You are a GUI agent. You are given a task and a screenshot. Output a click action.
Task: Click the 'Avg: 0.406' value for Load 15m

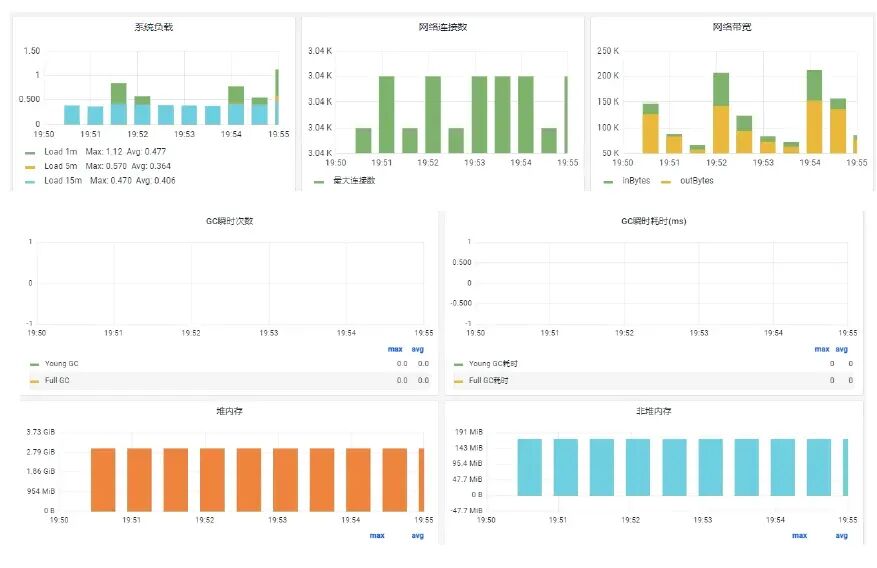155,181
